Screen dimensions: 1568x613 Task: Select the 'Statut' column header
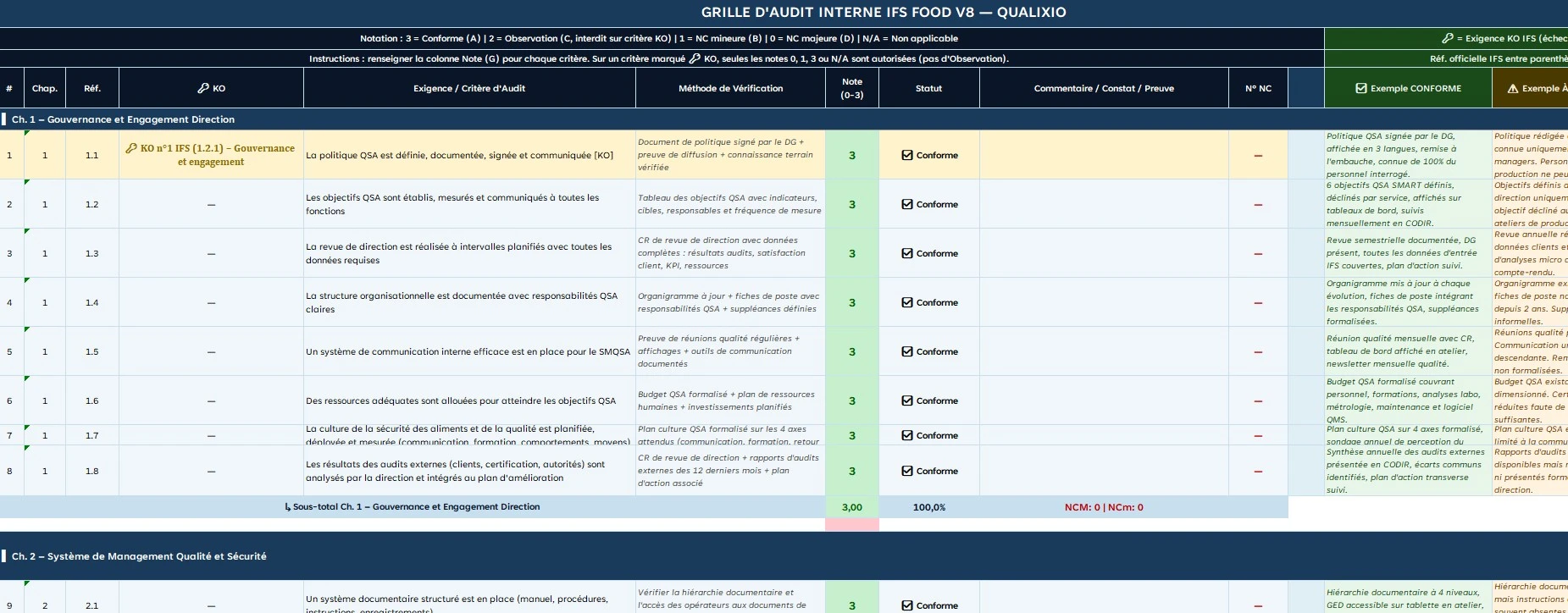(928, 88)
